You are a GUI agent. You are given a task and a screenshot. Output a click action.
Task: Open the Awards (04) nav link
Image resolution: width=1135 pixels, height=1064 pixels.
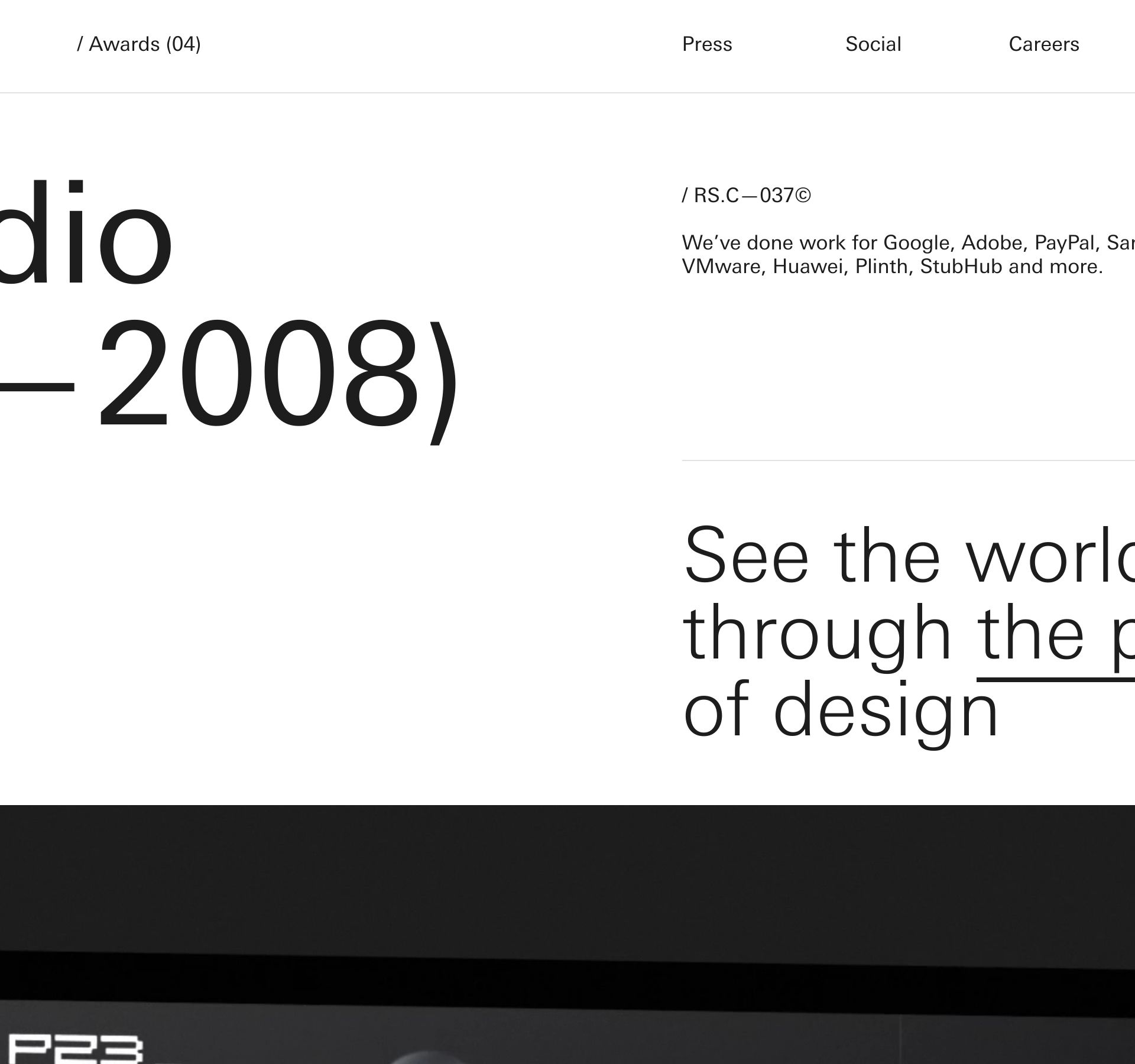[139, 44]
